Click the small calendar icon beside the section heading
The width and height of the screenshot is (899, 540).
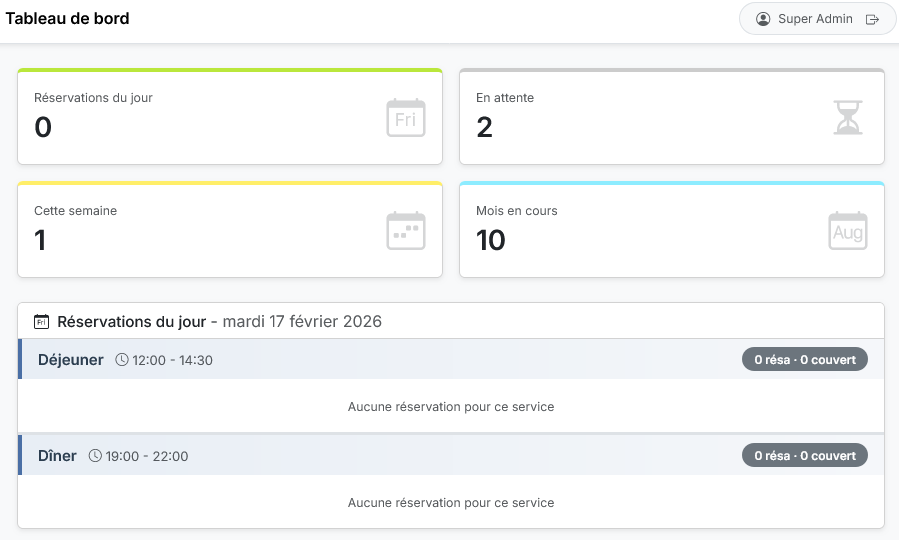pyautogui.click(x=42, y=322)
